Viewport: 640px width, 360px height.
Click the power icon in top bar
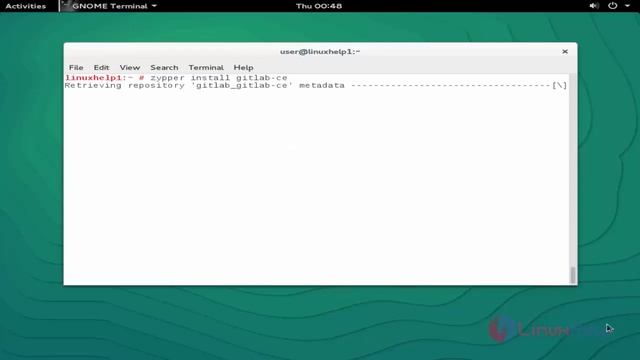(612, 6)
